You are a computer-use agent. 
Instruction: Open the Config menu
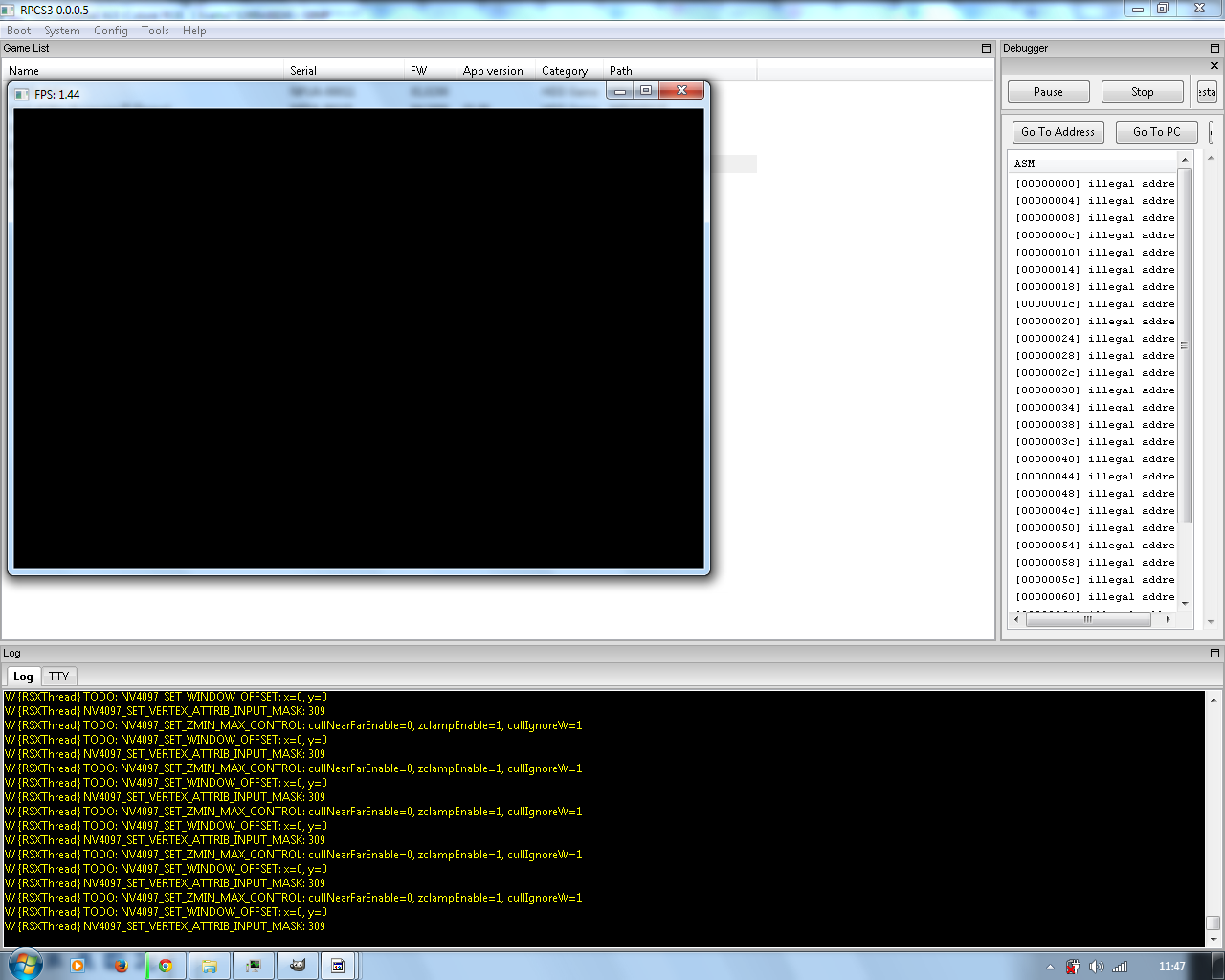coord(110,31)
